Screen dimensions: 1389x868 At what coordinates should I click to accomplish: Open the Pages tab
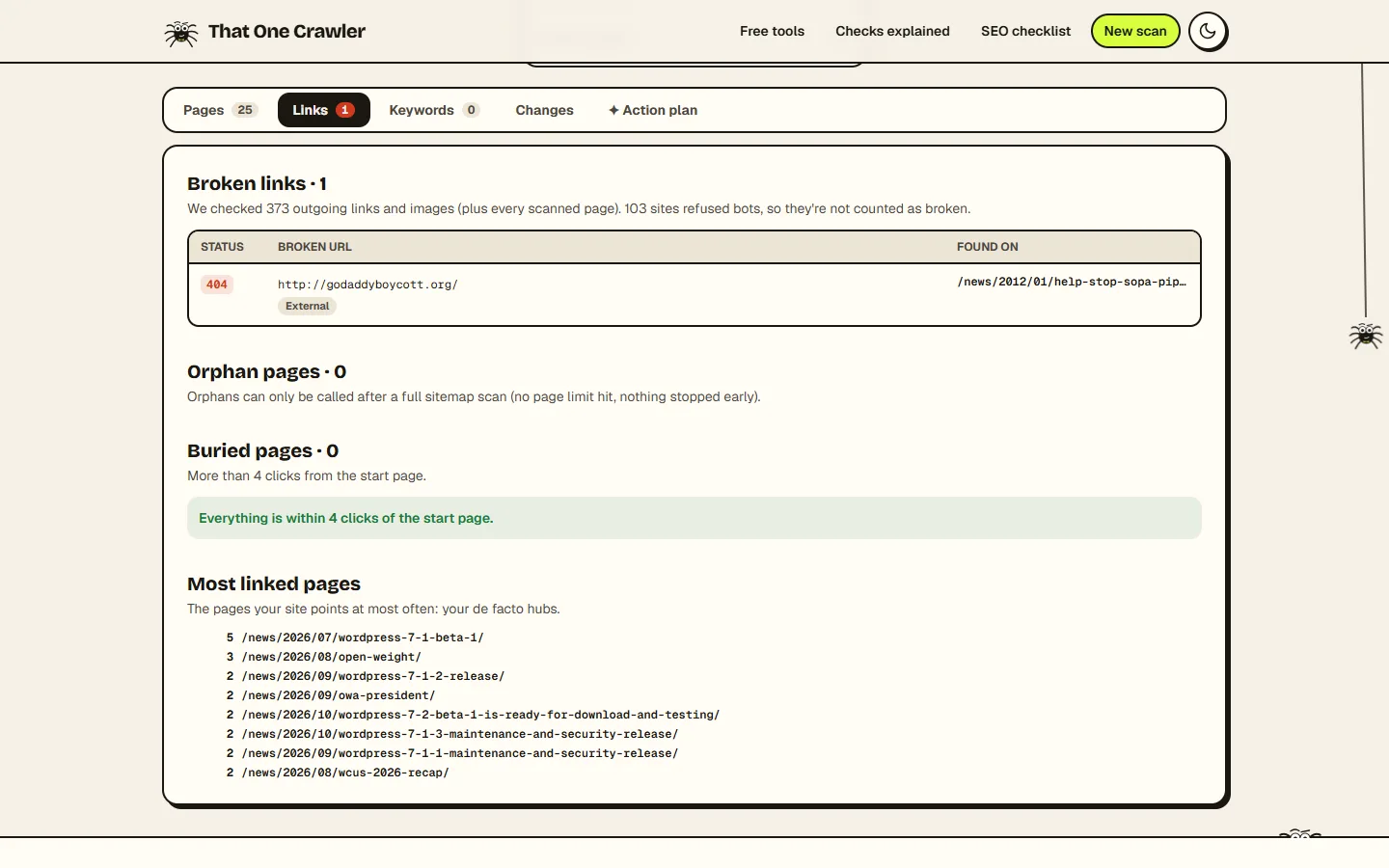tap(220, 110)
